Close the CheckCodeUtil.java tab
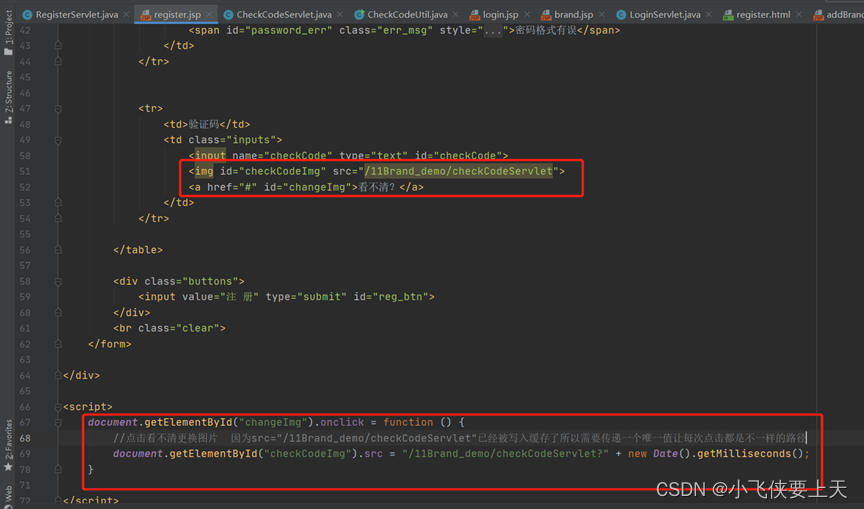 click(456, 14)
